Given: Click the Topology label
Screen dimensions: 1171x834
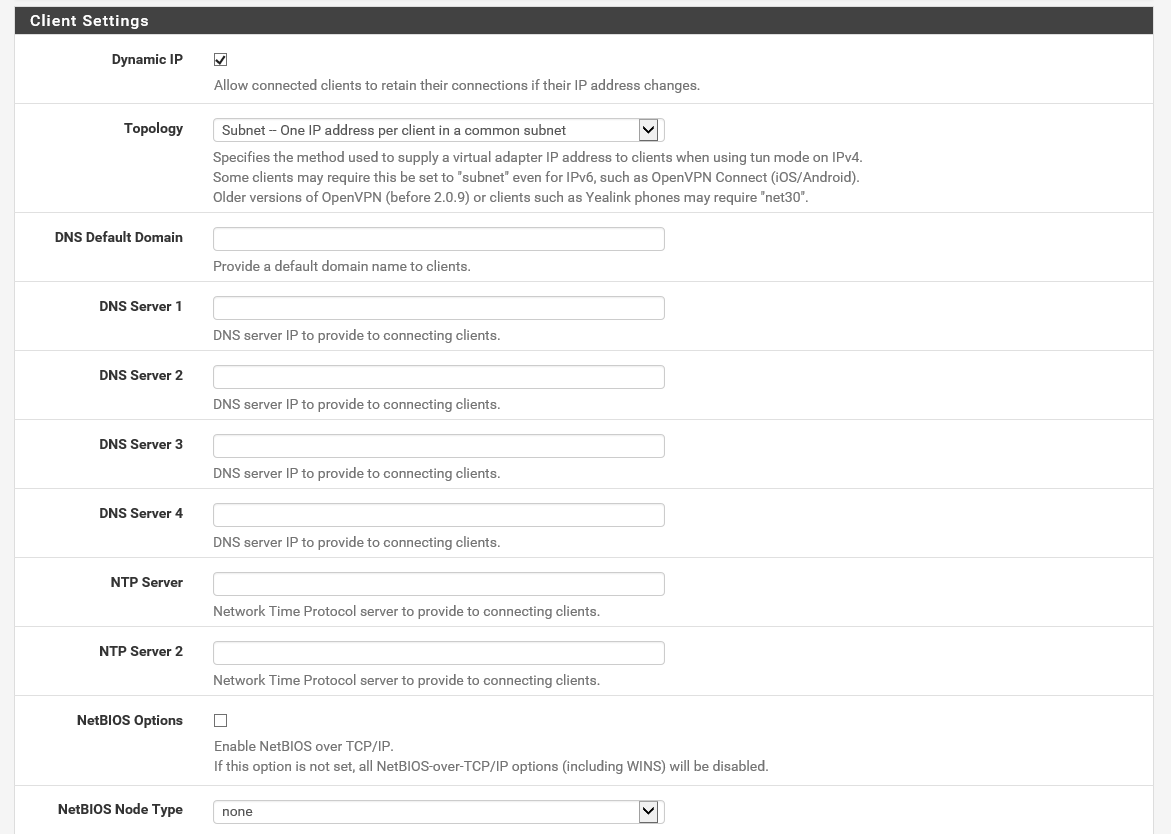Looking at the screenshot, I should (153, 128).
